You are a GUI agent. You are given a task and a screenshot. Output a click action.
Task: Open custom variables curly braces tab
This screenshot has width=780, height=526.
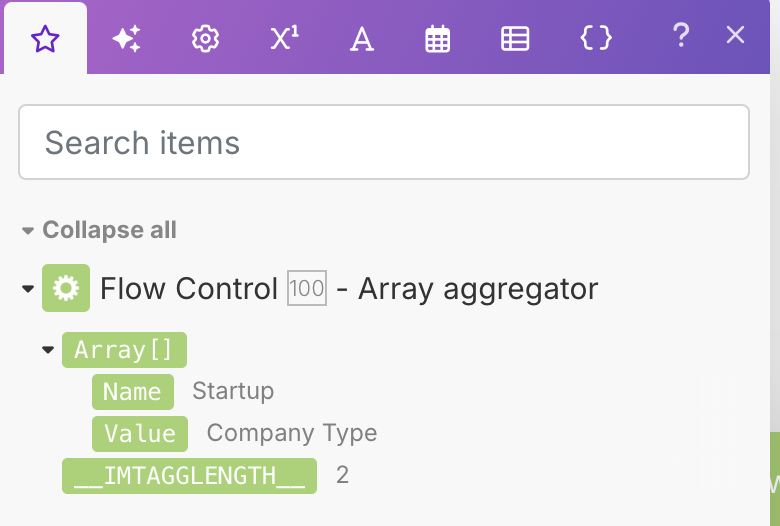[x=596, y=38]
